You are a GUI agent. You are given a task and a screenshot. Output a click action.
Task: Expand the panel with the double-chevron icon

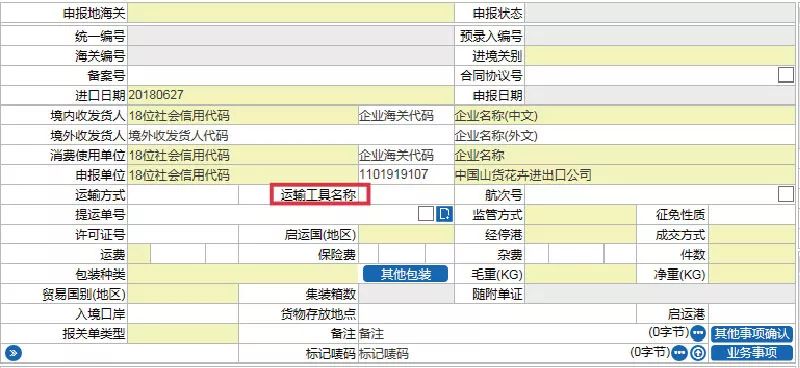coord(13,353)
